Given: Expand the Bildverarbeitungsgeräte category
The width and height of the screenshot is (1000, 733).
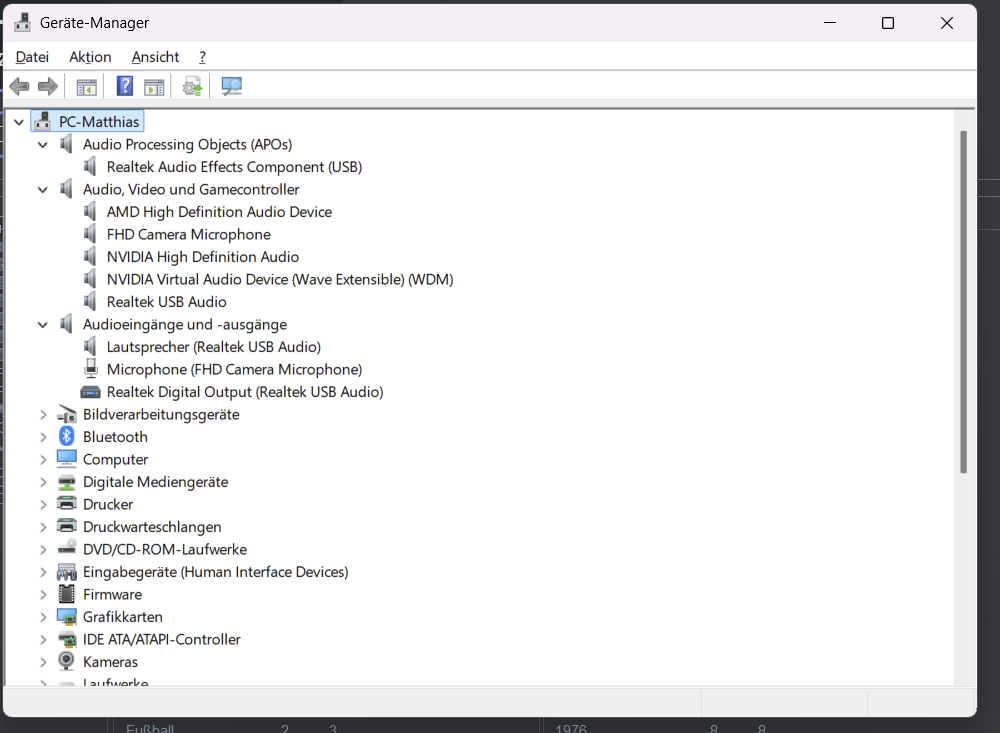Looking at the screenshot, I should tap(43, 415).
